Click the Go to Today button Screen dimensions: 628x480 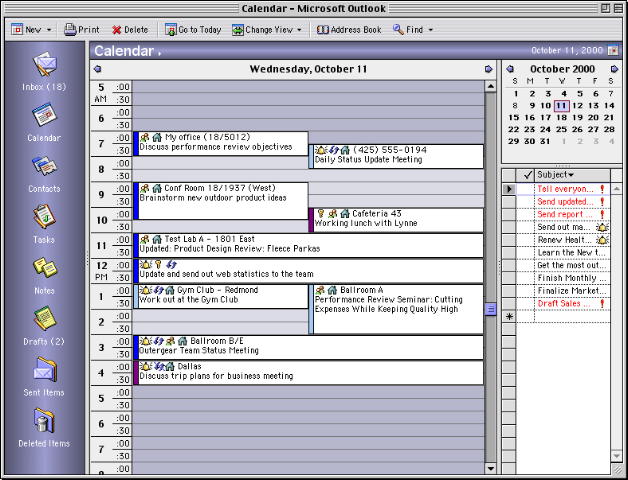(192, 30)
